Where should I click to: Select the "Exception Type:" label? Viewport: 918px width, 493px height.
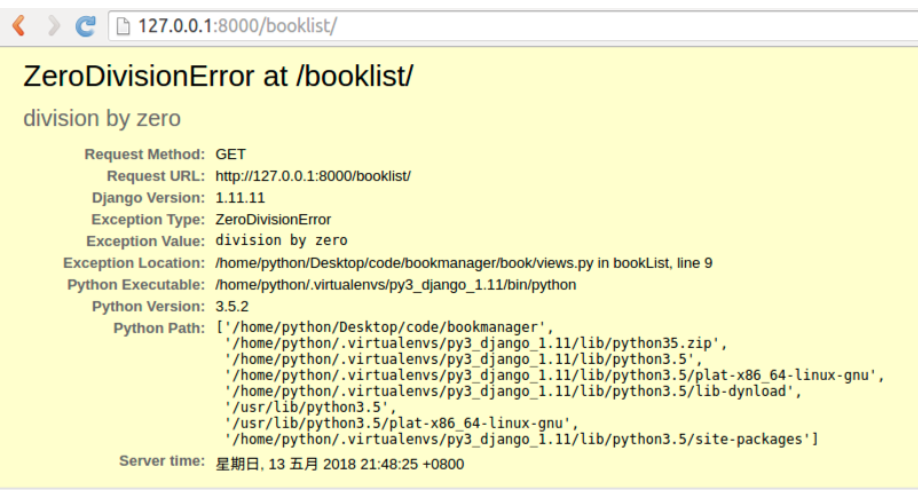[148, 219]
